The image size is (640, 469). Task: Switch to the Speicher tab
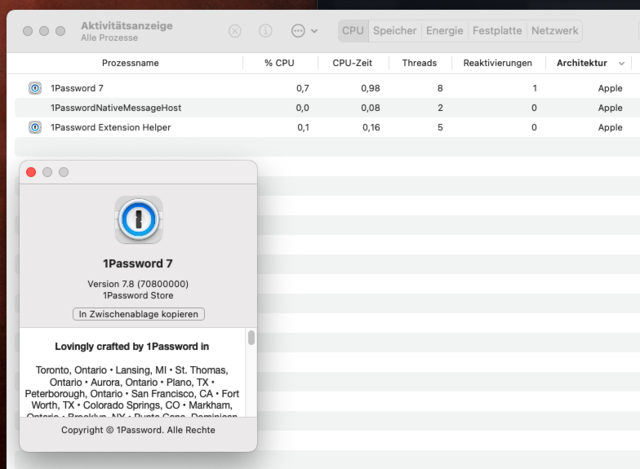point(395,31)
